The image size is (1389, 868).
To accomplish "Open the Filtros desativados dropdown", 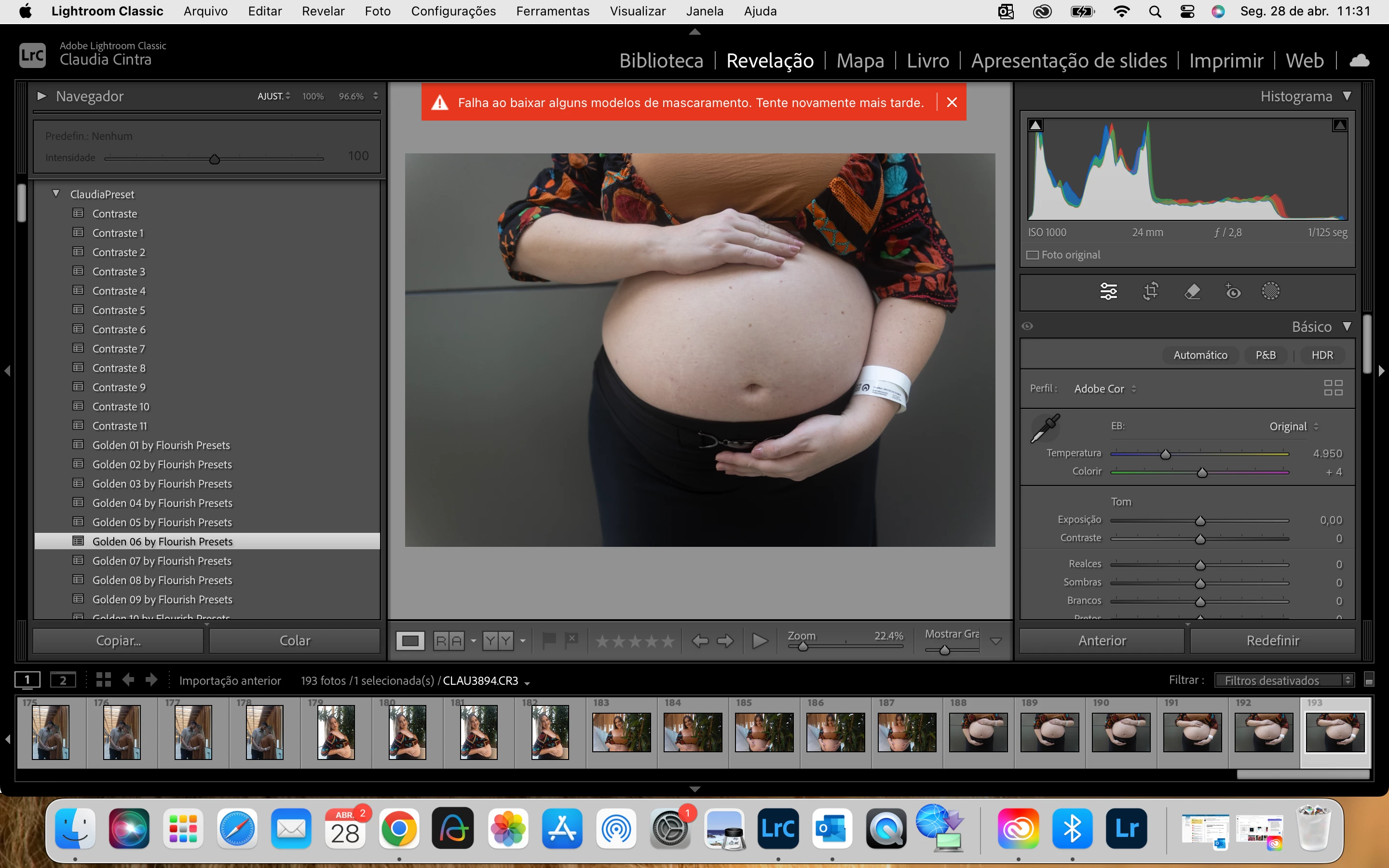I will click(1284, 680).
